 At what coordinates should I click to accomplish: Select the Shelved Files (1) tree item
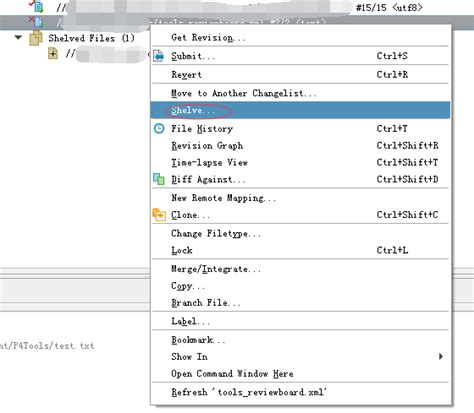tap(91, 38)
